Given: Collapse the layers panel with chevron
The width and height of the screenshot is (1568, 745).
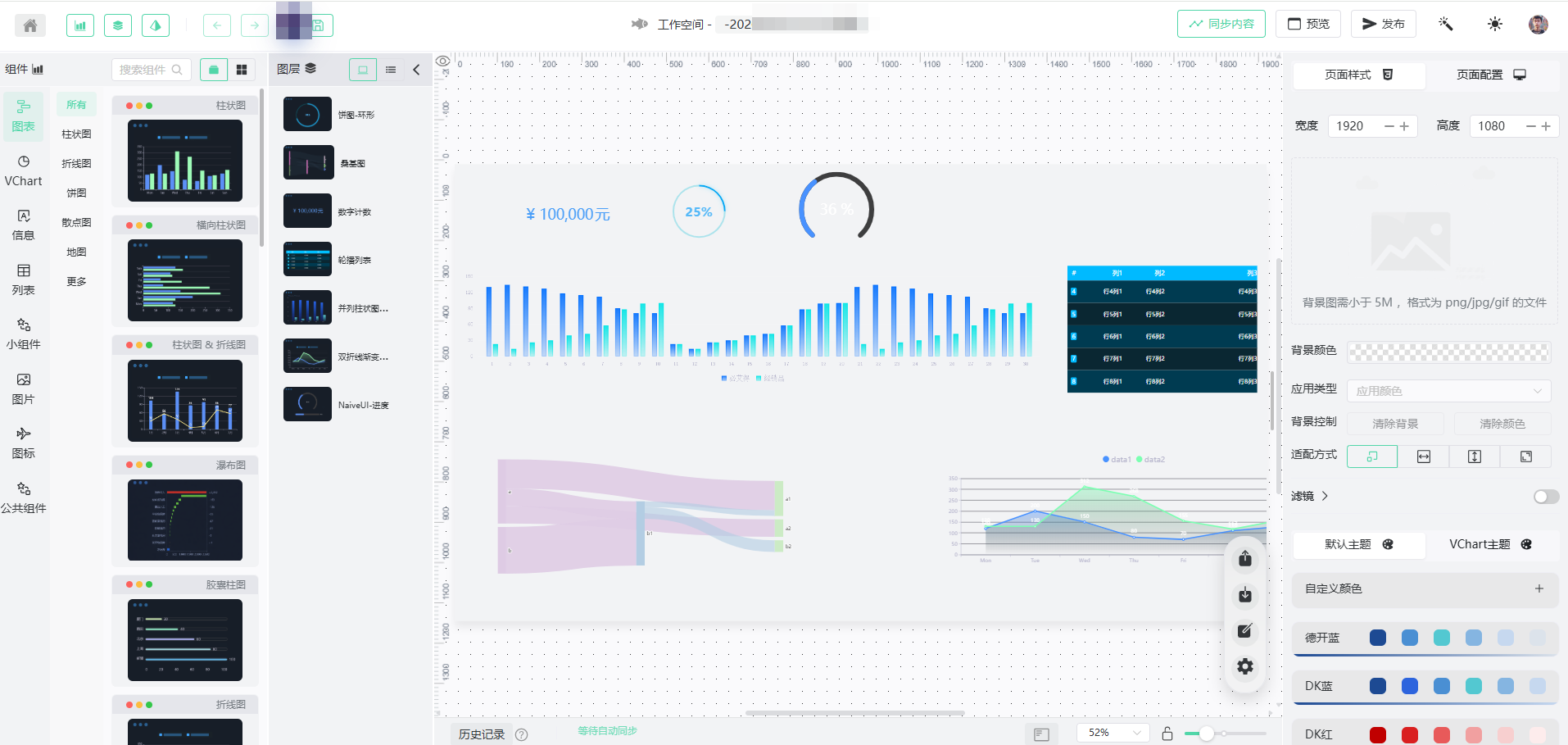Looking at the screenshot, I should point(416,70).
